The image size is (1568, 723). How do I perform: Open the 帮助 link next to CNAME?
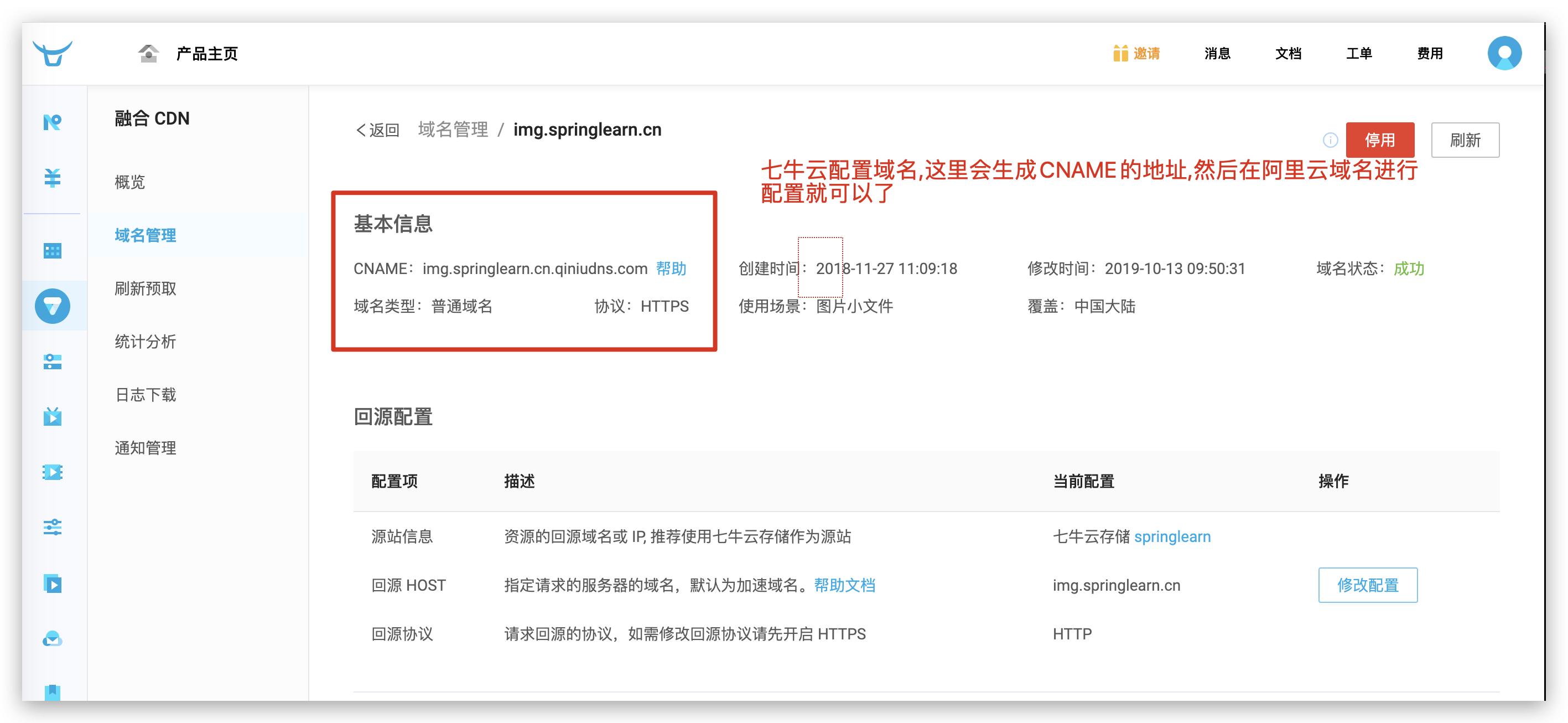coord(671,268)
